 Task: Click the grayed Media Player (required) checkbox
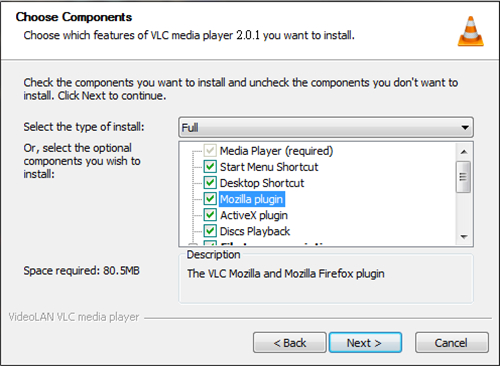pos(210,151)
